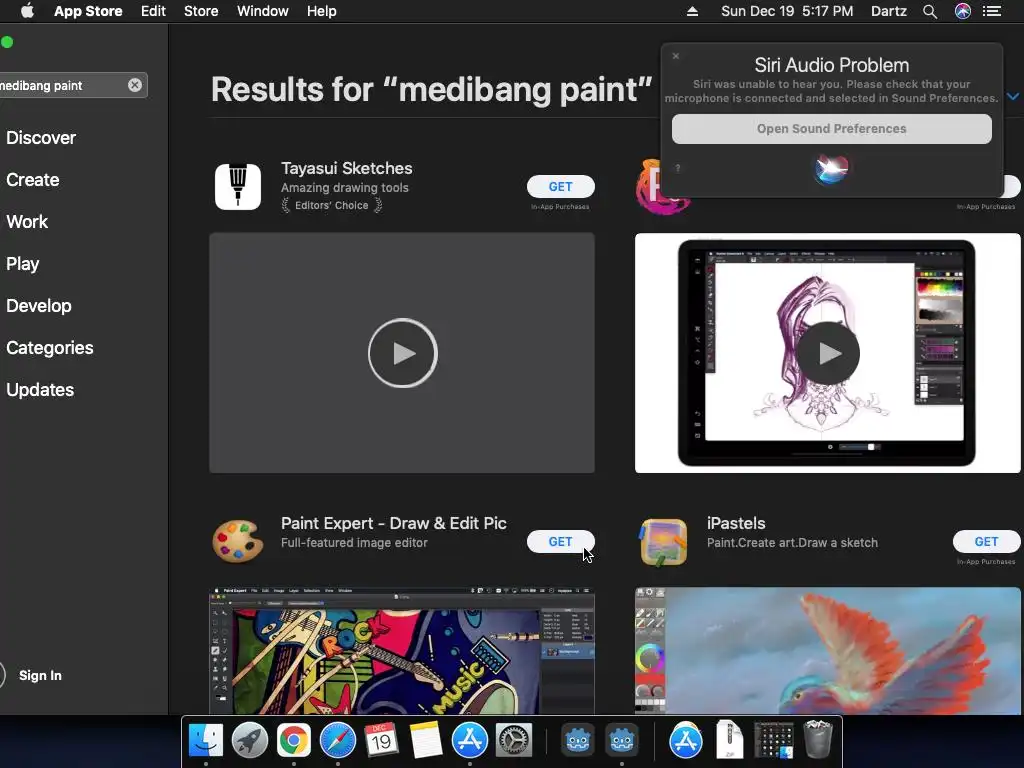Click the date and time in menu bar

[x=787, y=11]
